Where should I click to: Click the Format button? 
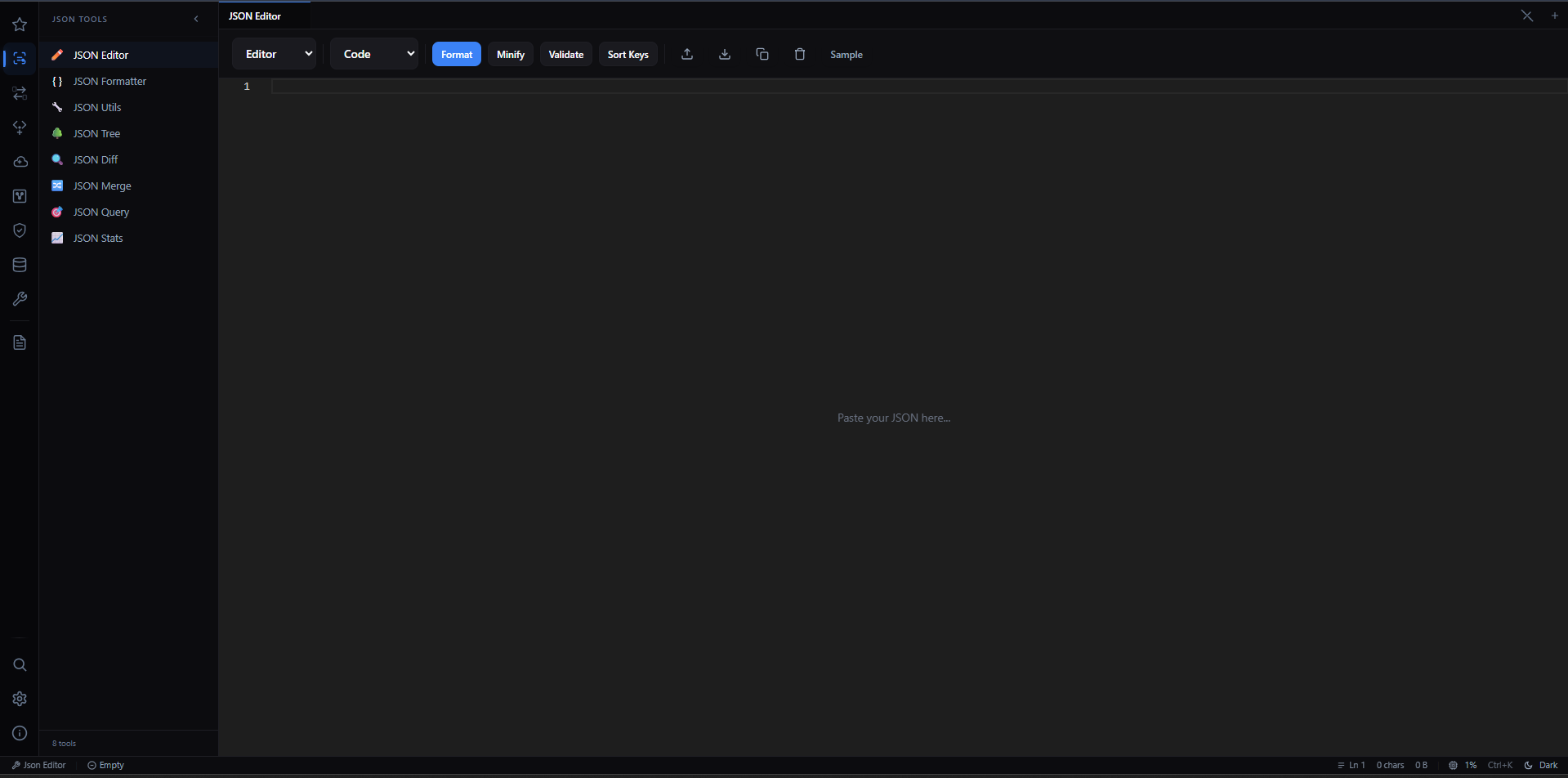457,54
